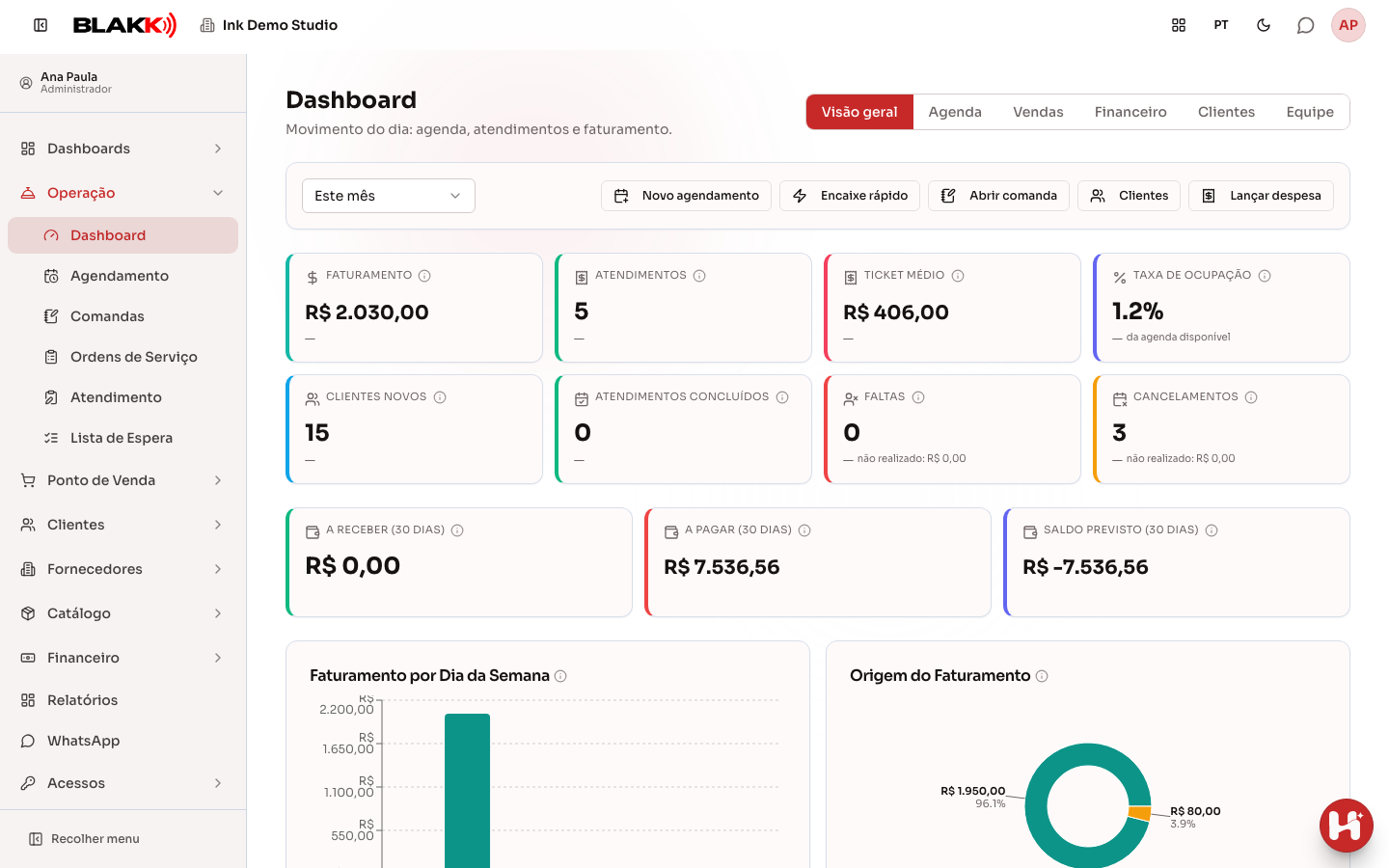Click Origem do Faturamento info icon

click(1042, 676)
